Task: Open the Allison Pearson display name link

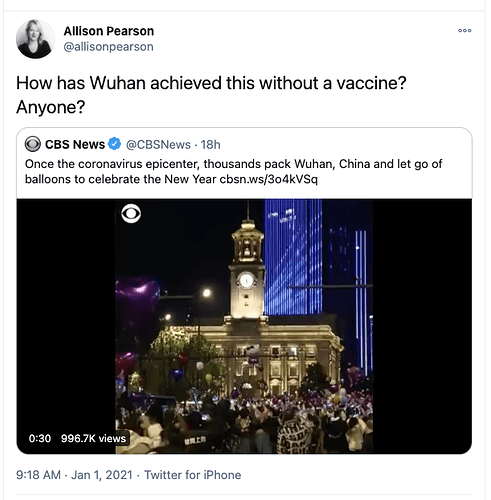Action: (x=109, y=31)
